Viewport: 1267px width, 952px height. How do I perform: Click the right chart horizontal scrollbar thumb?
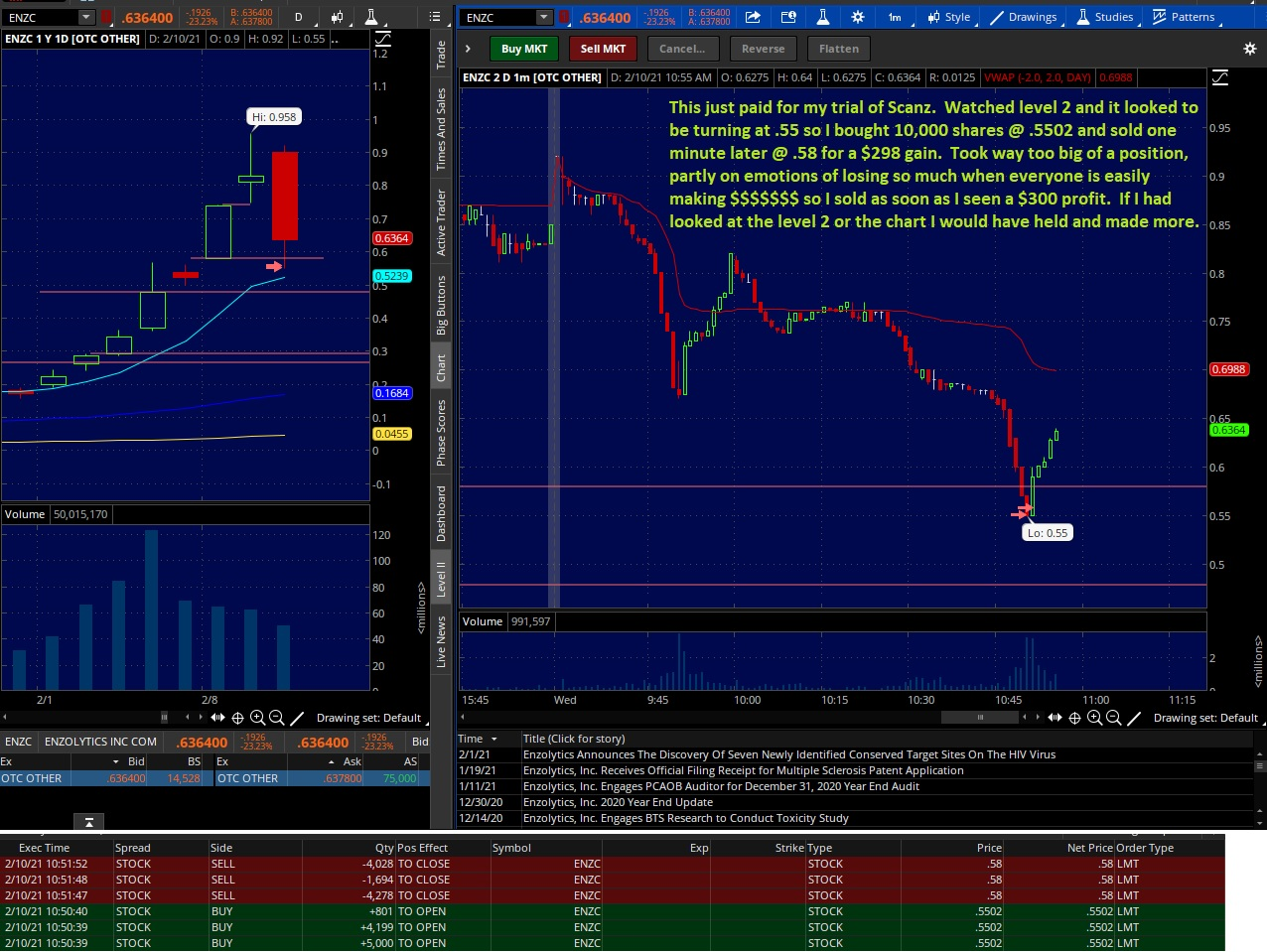pyautogui.click(x=980, y=717)
